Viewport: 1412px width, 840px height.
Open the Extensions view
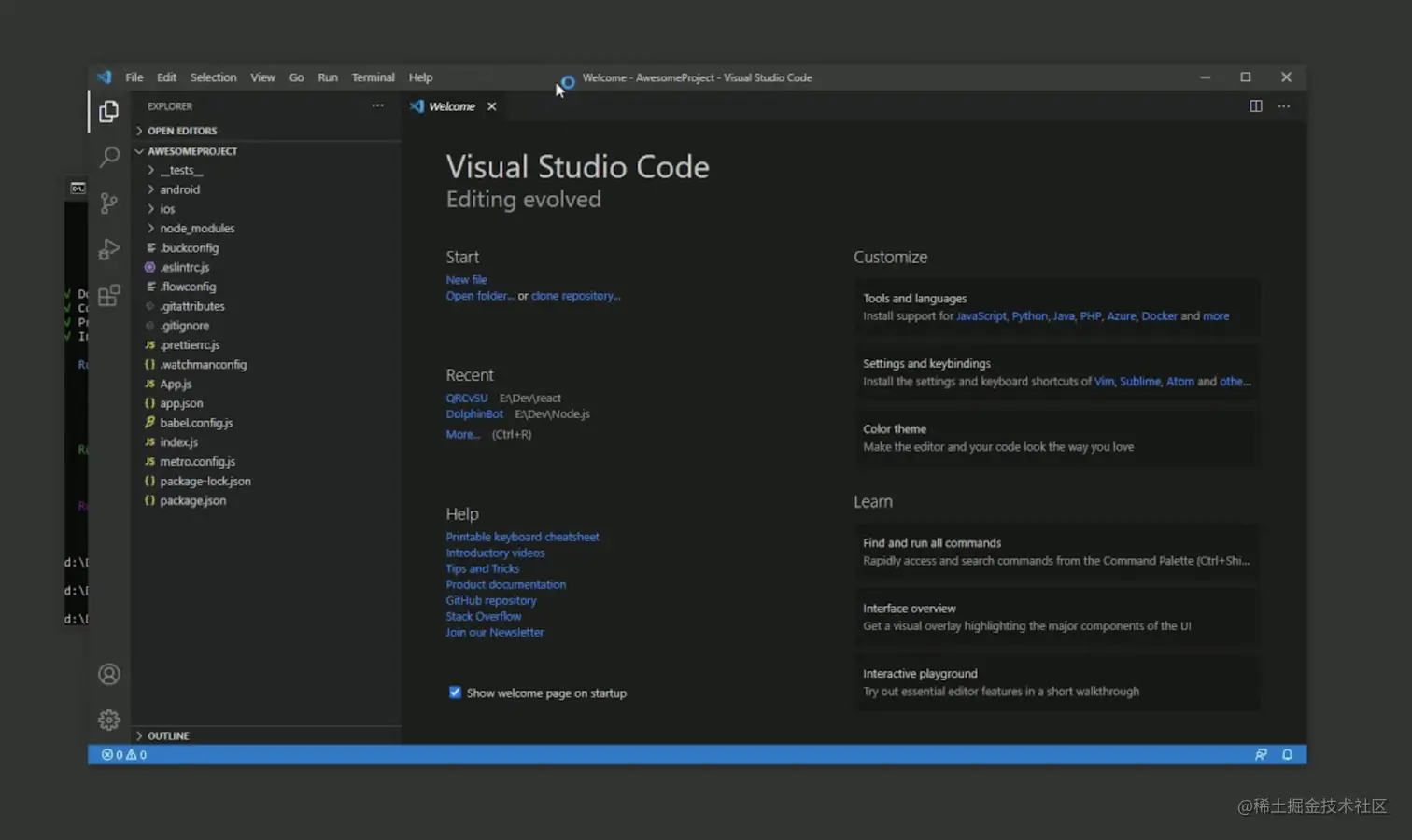click(109, 296)
